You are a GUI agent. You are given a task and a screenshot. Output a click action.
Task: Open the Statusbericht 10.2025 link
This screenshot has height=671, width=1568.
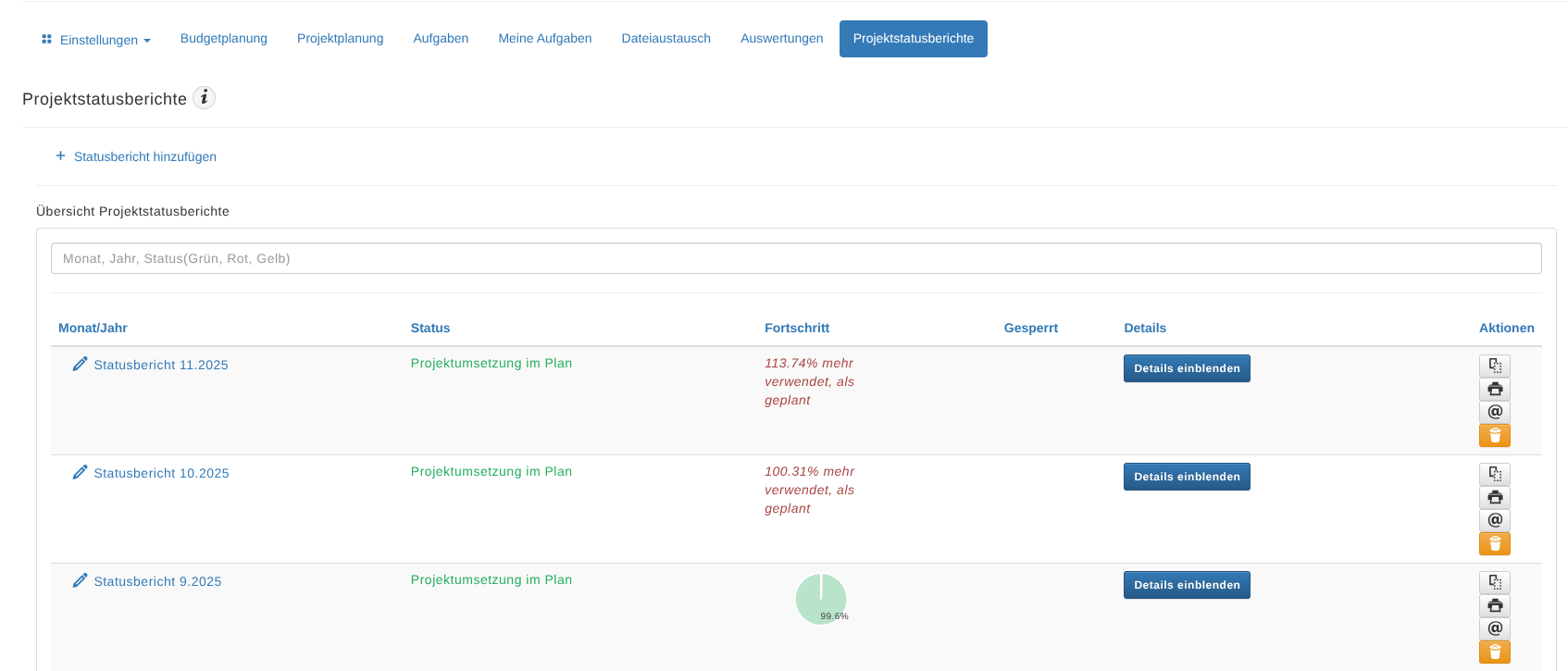[161, 473]
